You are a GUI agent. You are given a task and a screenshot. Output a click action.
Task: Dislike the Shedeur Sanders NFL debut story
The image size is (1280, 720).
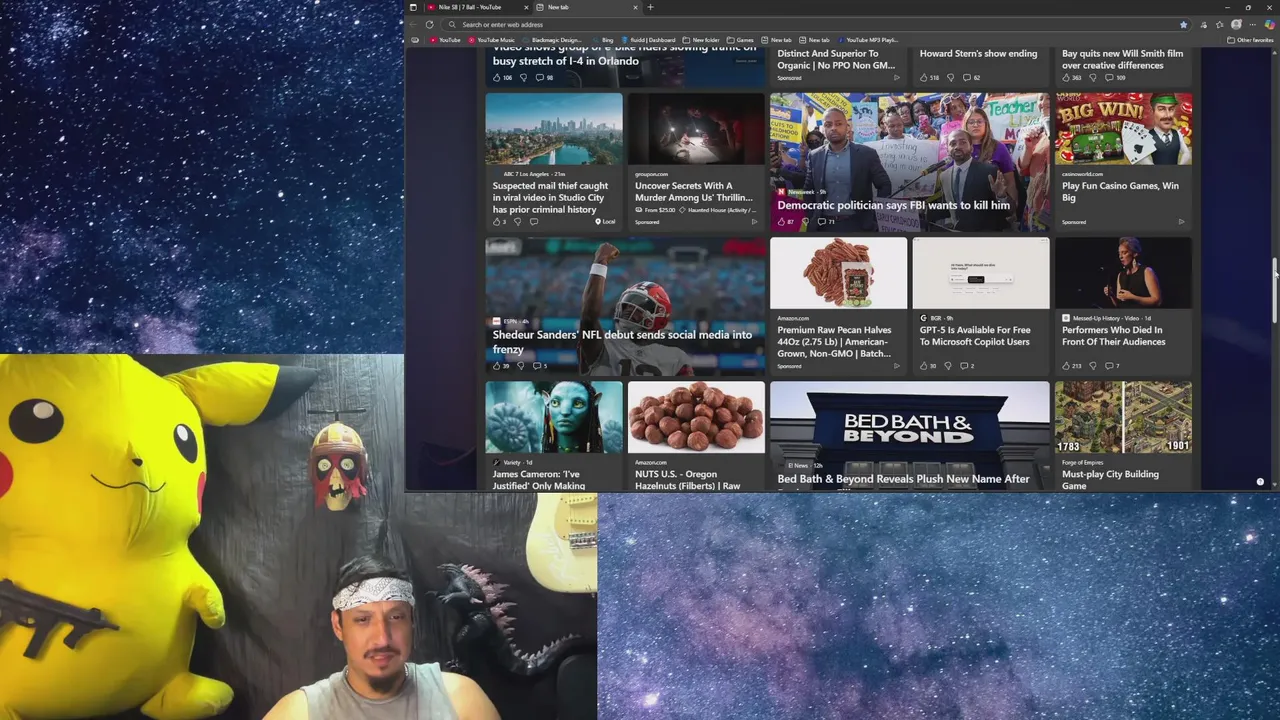point(521,366)
